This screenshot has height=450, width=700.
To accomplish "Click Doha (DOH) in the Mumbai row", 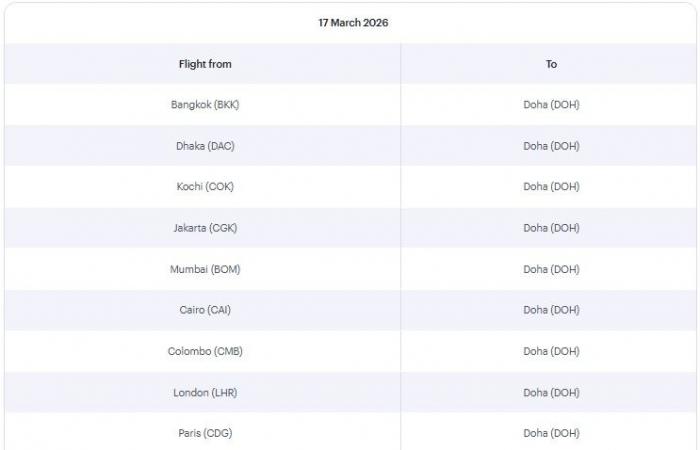I will pos(551,269).
